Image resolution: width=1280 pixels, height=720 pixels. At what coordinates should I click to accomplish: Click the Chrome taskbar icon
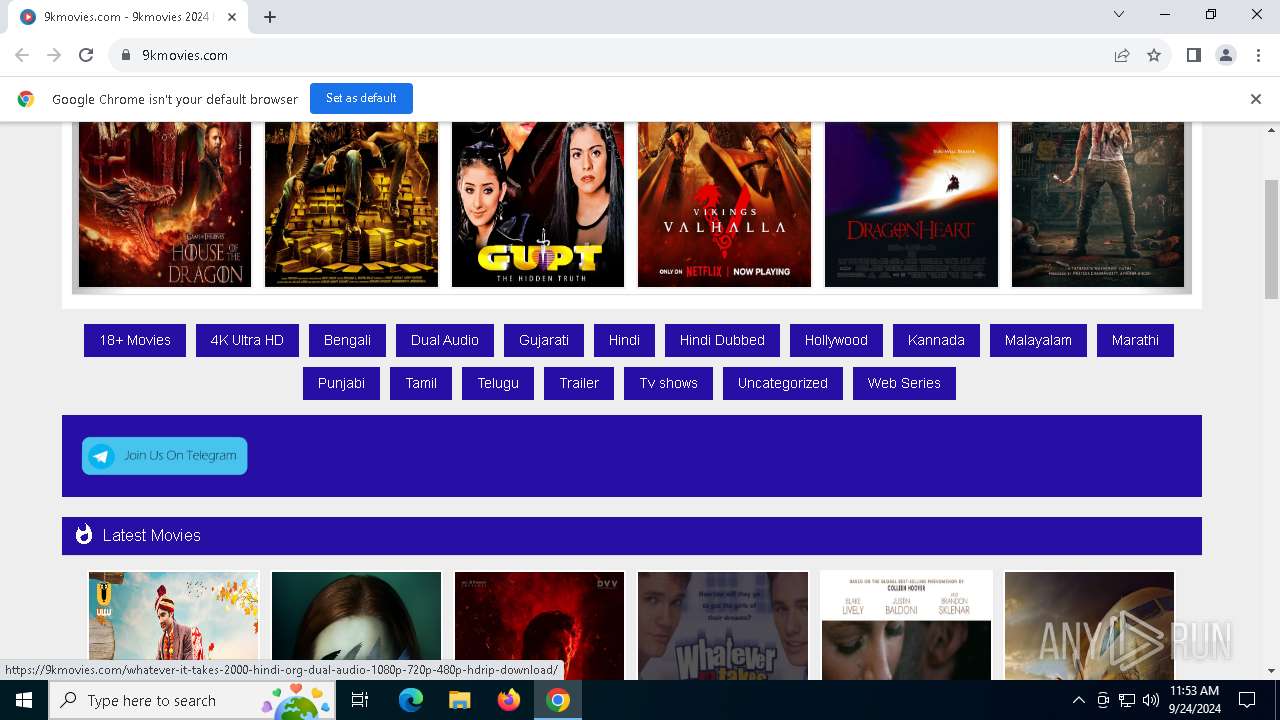pos(558,700)
